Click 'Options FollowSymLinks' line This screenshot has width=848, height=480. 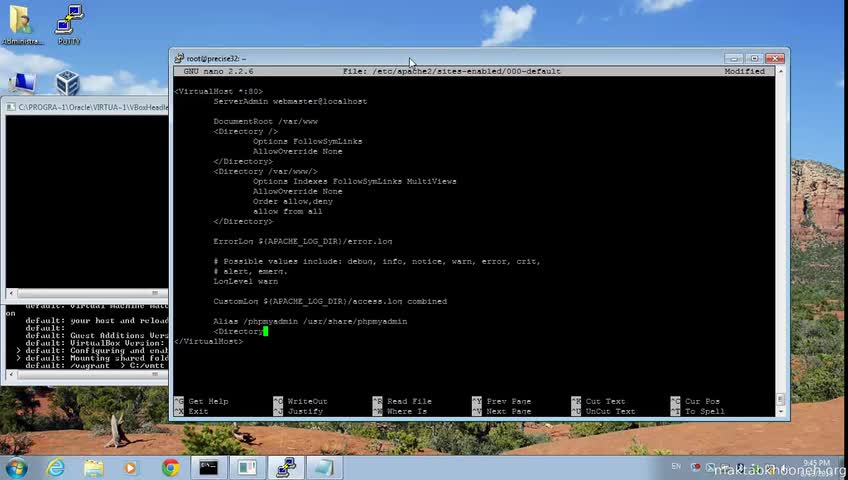(x=307, y=141)
